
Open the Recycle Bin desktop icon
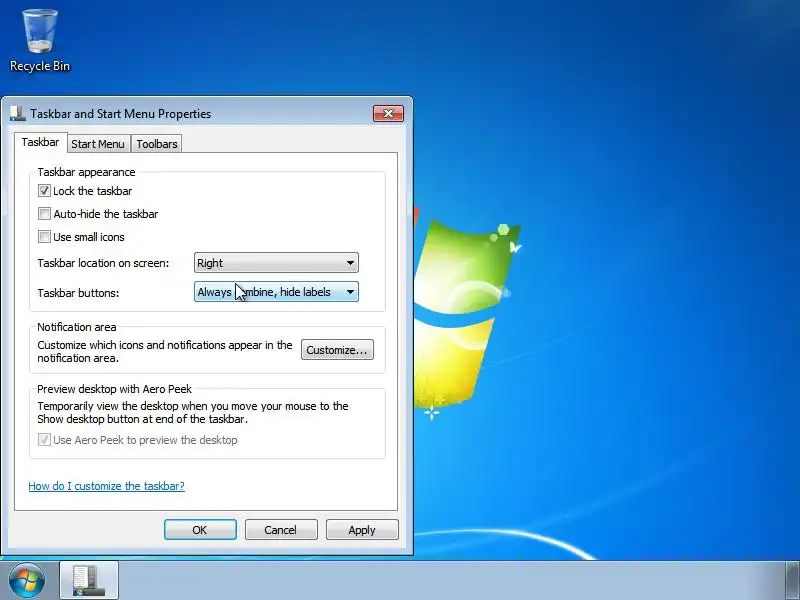[x=40, y=41]
